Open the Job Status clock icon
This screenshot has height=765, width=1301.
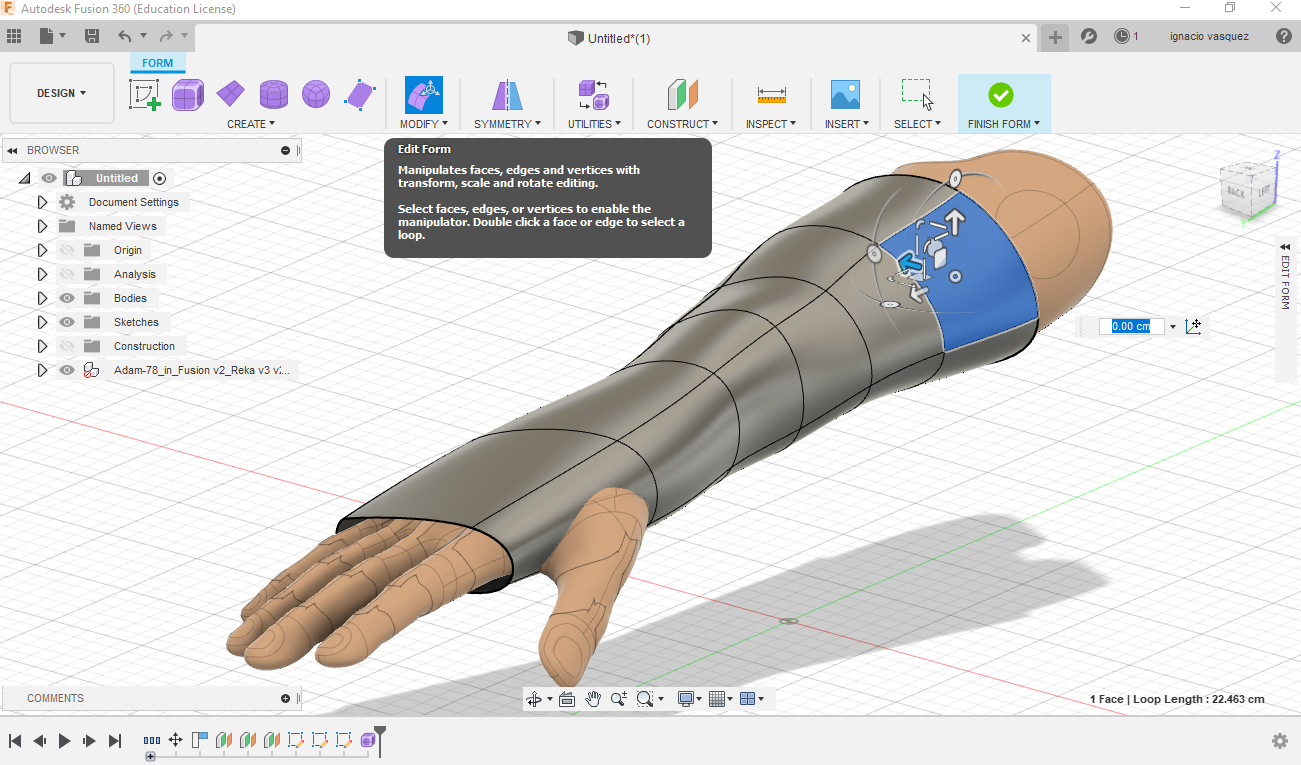tap(1122, 36)
